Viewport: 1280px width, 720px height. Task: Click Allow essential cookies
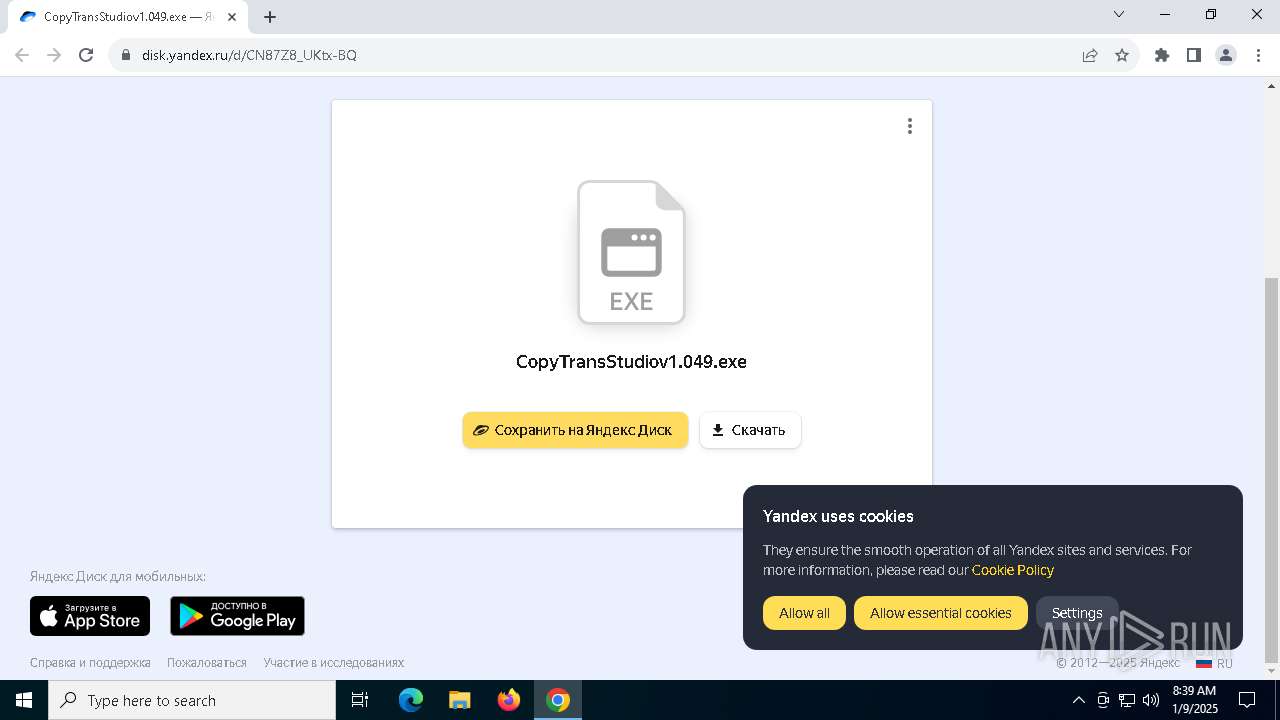coord(940,613)
